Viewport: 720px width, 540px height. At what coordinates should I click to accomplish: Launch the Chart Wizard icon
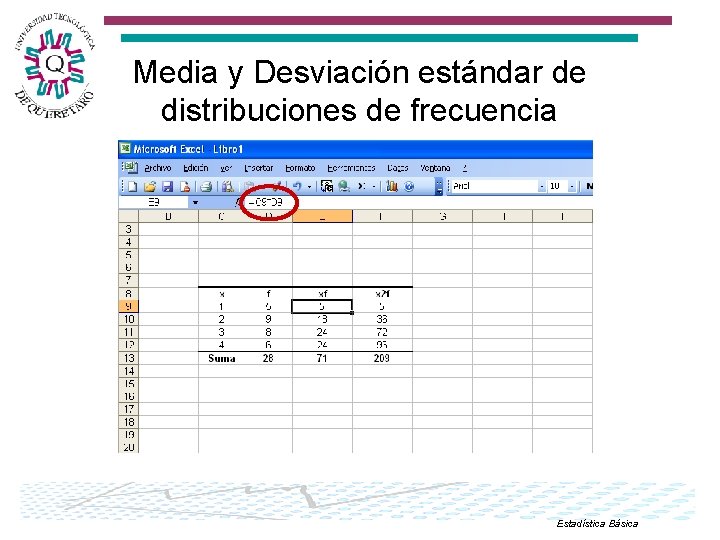point(392,186)
